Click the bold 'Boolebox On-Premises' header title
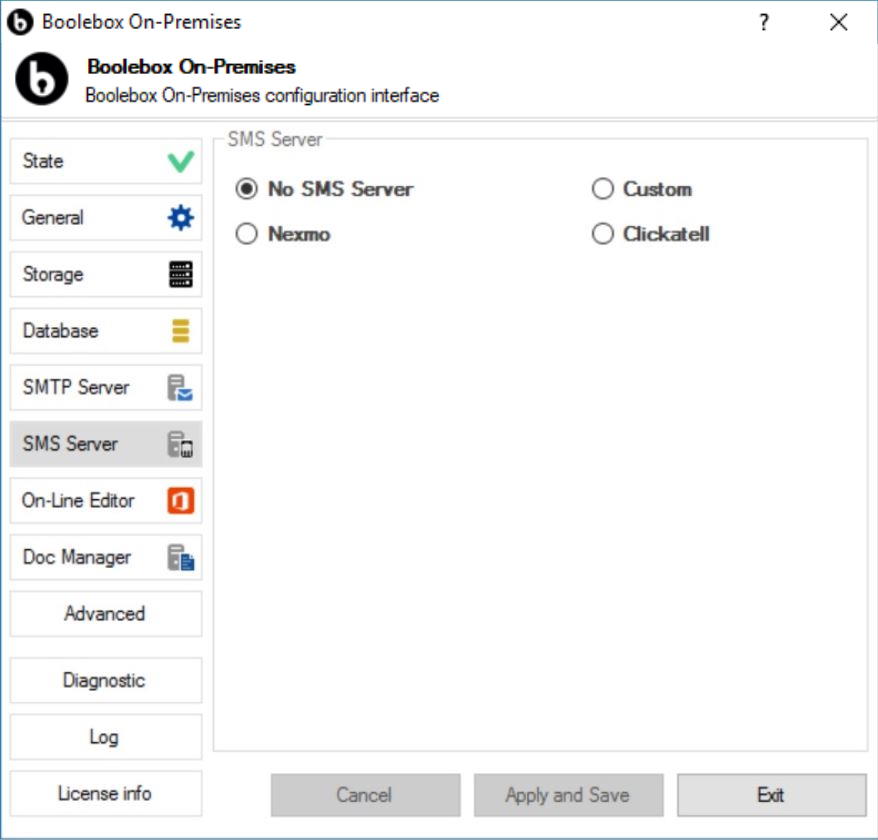The height and width of the screenshot is (840, 878). click(x=192, y=67)
